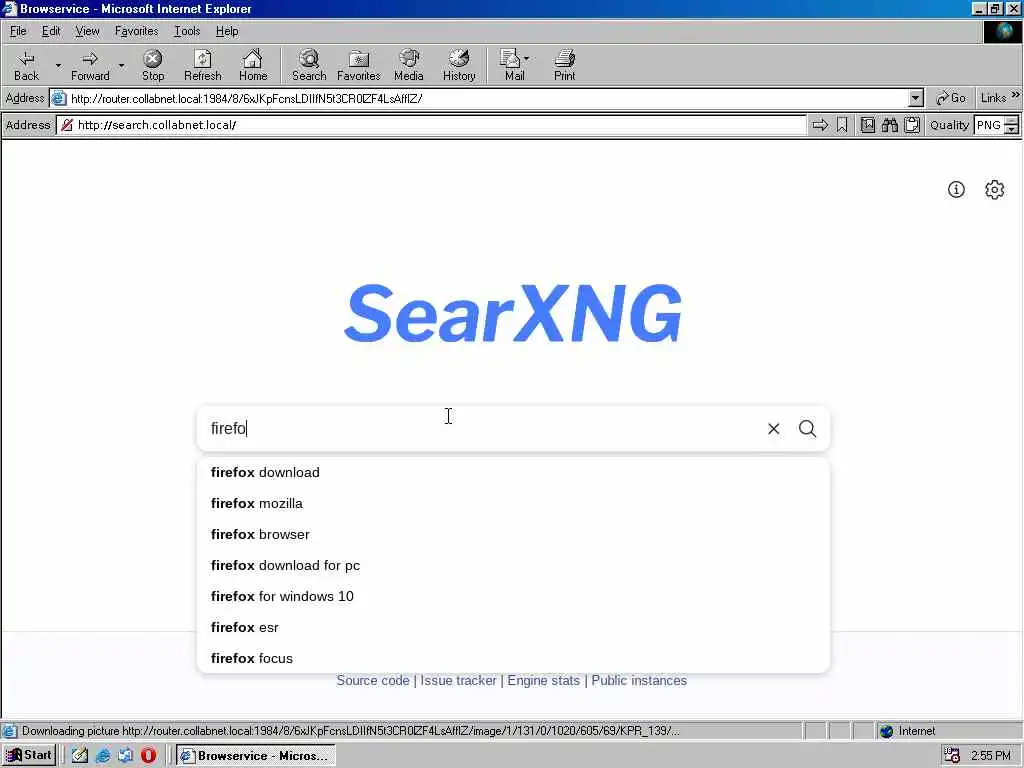Viewport: 1024px width, 768px height.
Task: Open the Source code link
Action: 373,680
